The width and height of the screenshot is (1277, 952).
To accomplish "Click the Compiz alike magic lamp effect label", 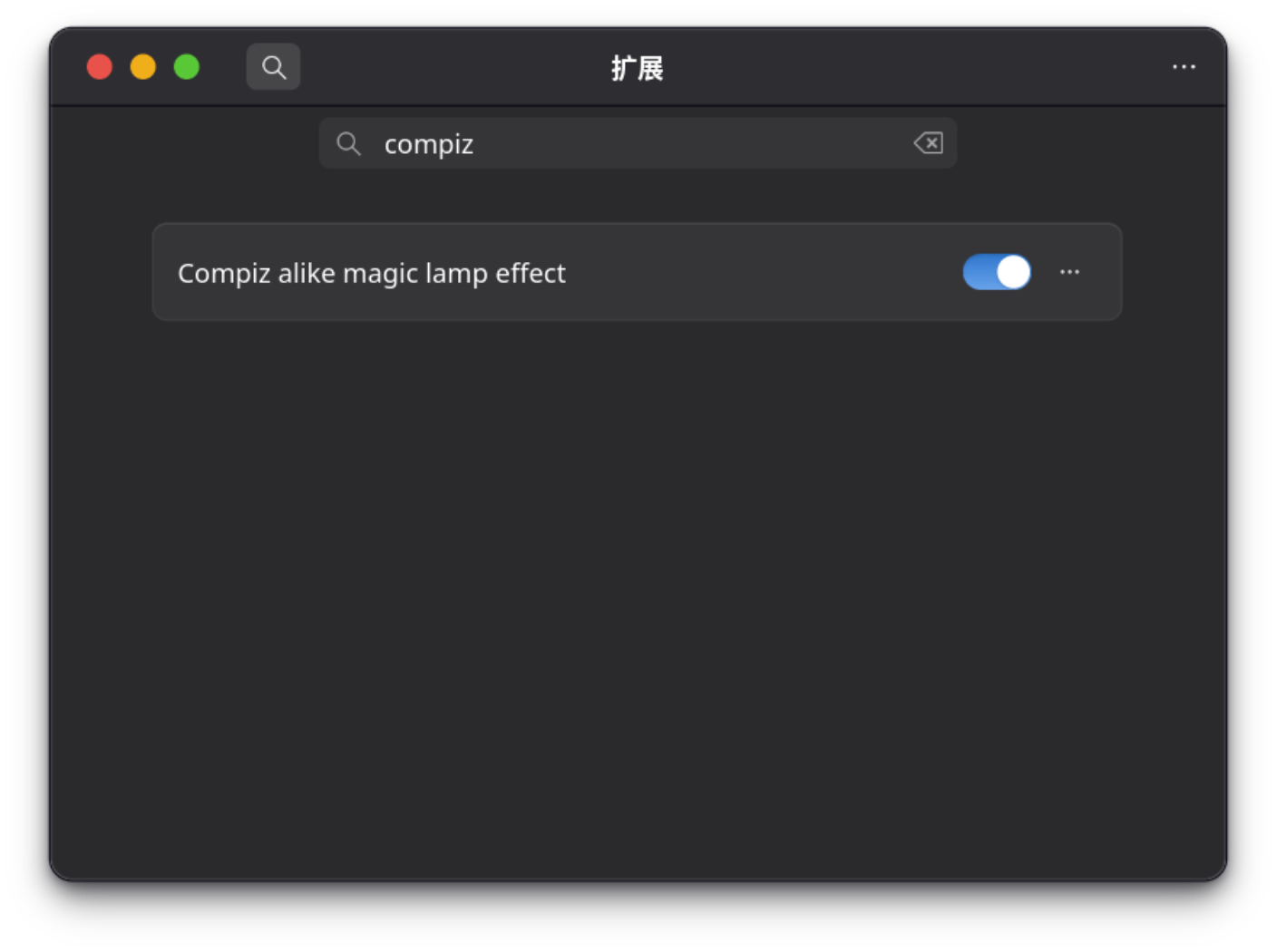I will click(x=372, y=273).
